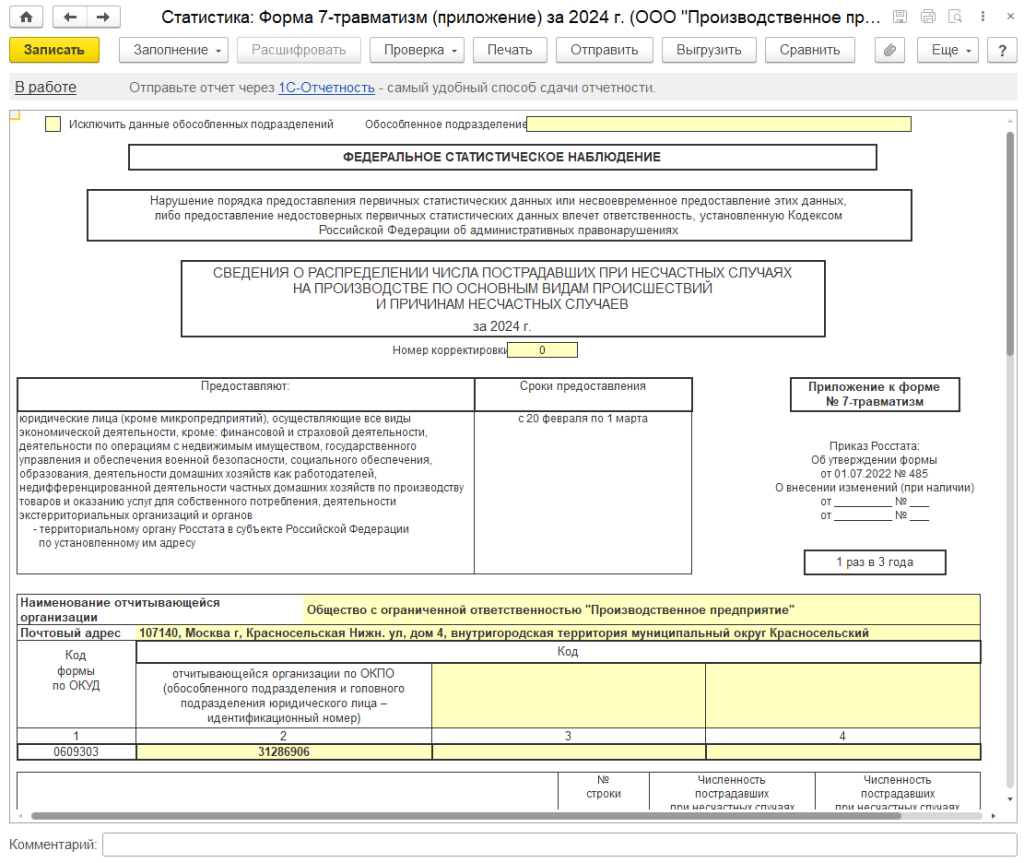This screenshot has height=863, width=1024.
Task: Click the printer icon in title bar
Action: pyautogui.click(x=928, y=17)
